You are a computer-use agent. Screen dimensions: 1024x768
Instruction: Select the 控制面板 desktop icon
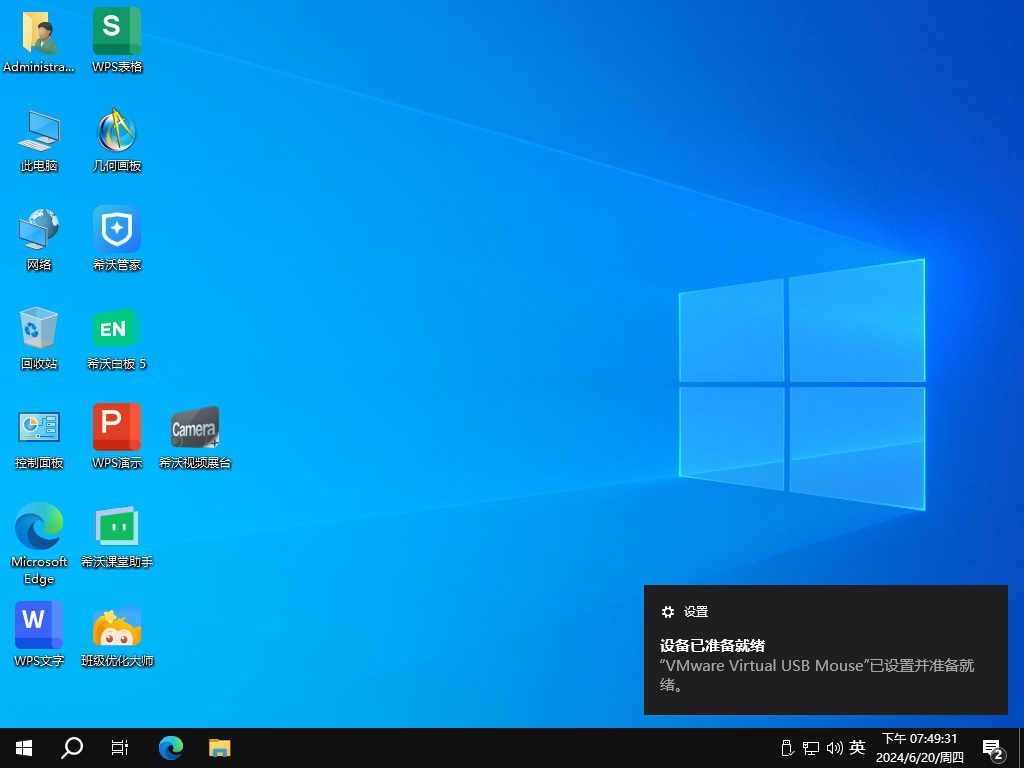point(39,438)
